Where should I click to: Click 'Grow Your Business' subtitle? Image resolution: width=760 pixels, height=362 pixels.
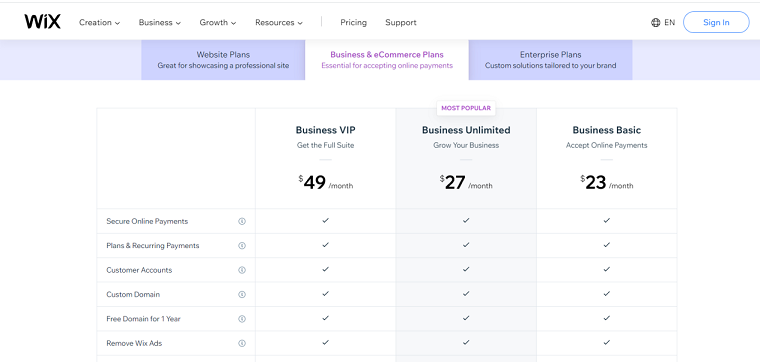pyautogui.click(x=466, y=145)
